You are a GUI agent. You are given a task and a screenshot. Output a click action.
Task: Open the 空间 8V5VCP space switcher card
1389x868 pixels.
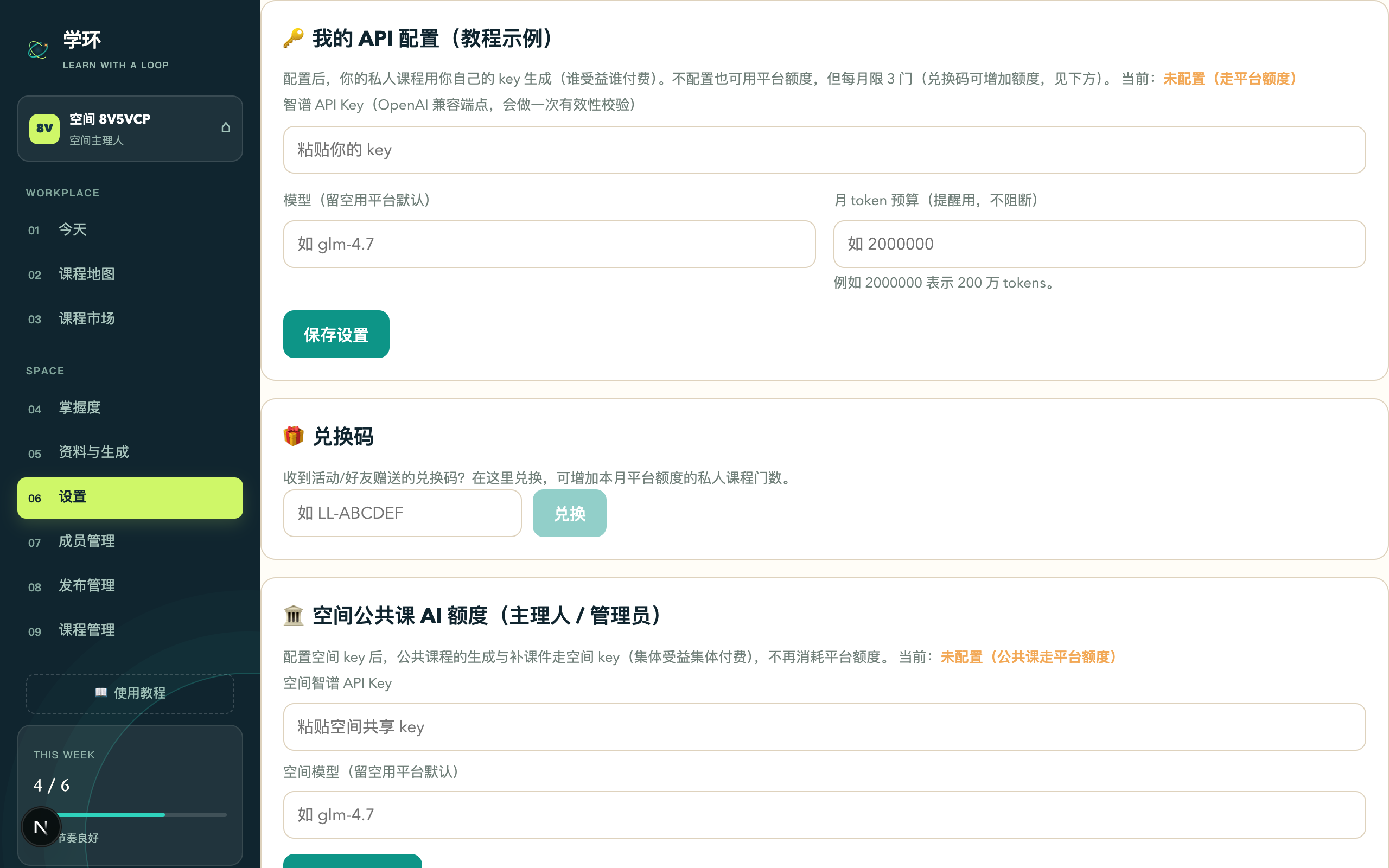(130, 129)
